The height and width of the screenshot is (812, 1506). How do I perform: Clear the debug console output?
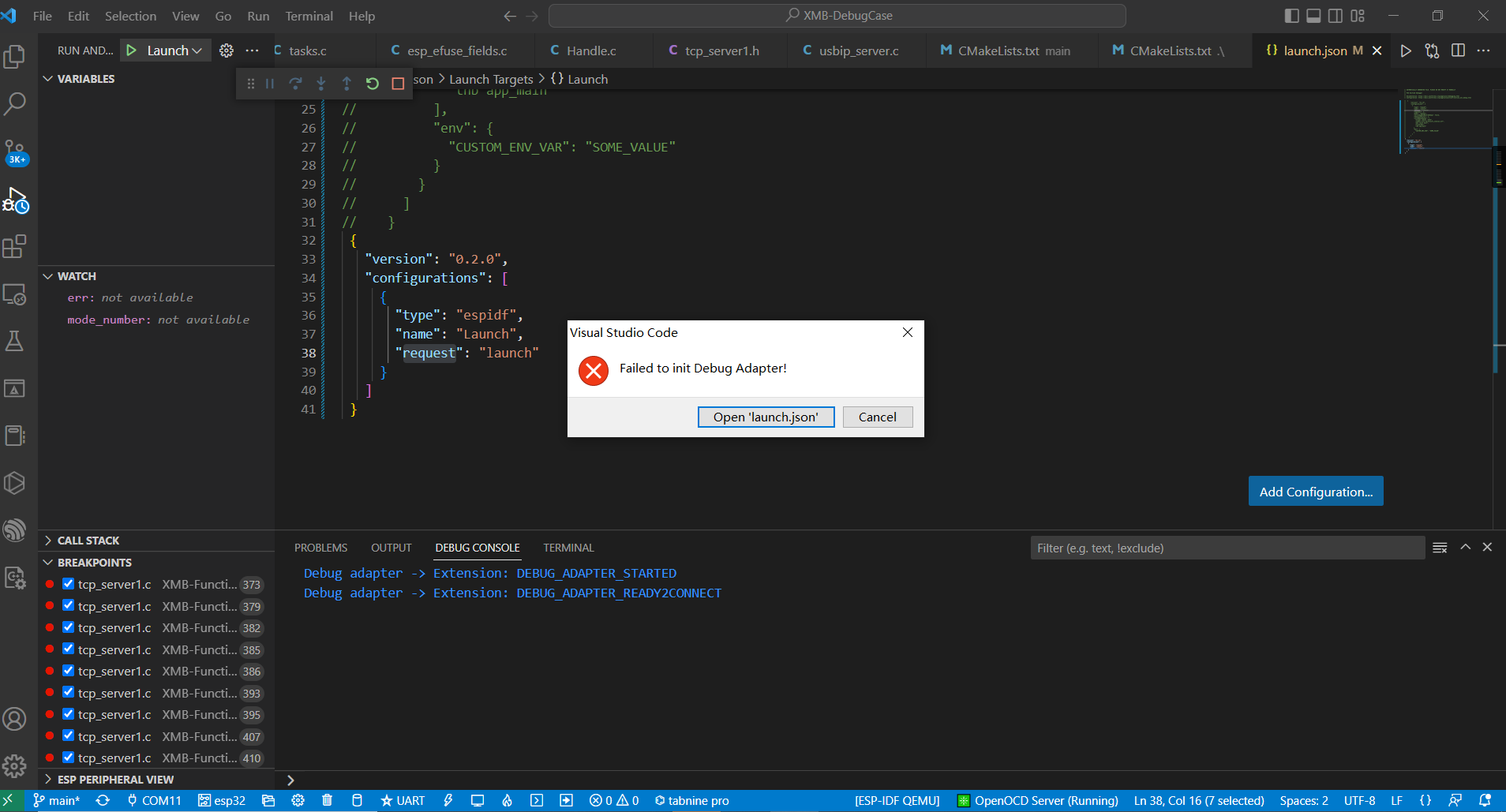coord(1440,548)
